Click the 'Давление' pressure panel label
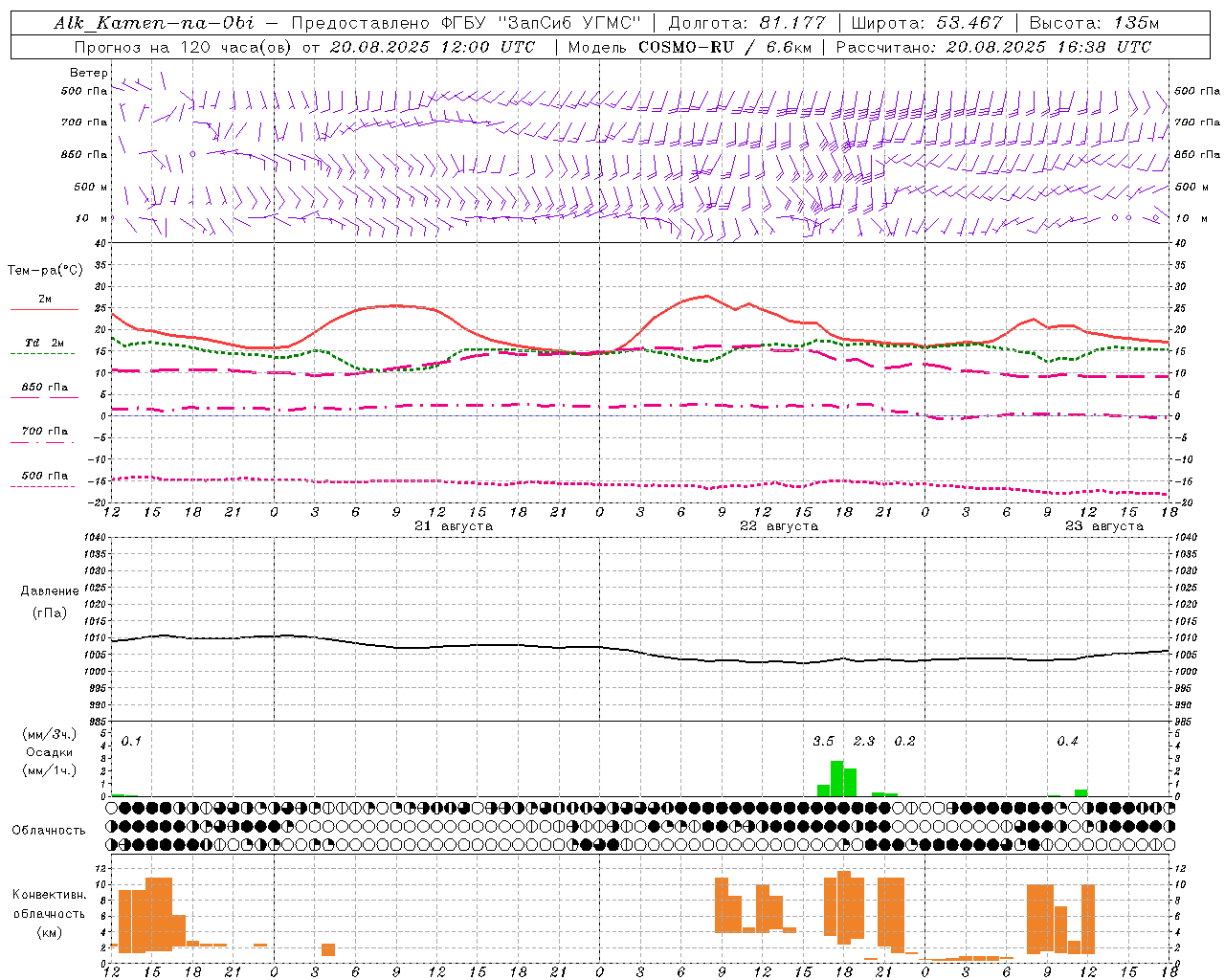The width and height of the screenshot is (1225, 980). [x=50, y=591]
